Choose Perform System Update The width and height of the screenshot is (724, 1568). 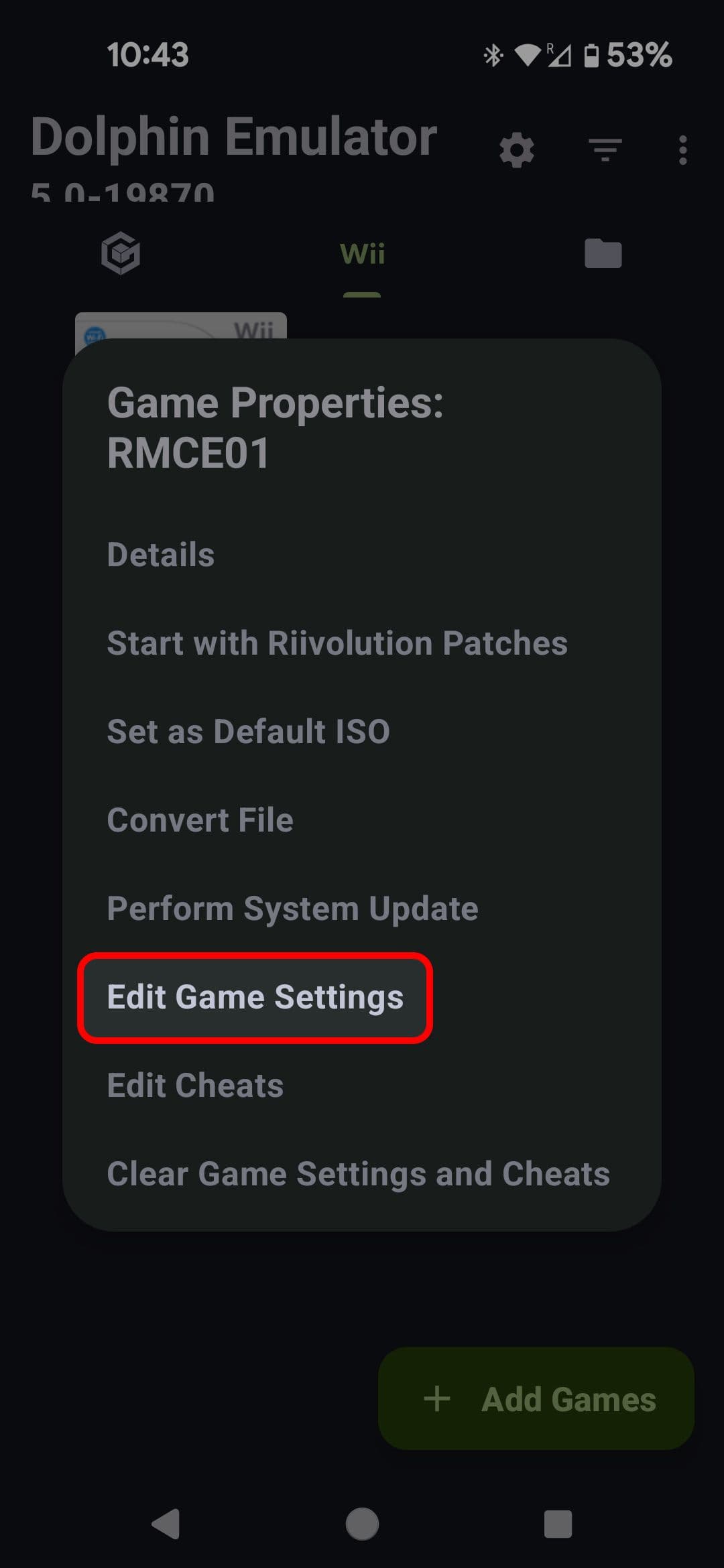click(x=292, y=909)
